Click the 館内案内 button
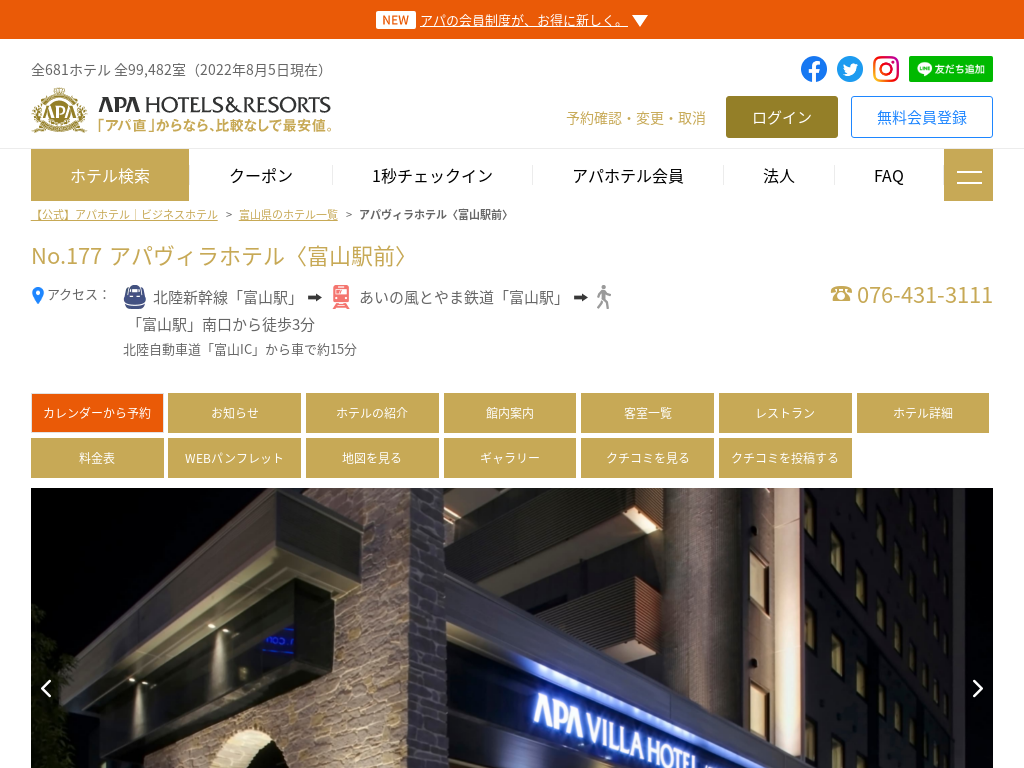Screen dimensions: 1024x768 click(510, 413)
